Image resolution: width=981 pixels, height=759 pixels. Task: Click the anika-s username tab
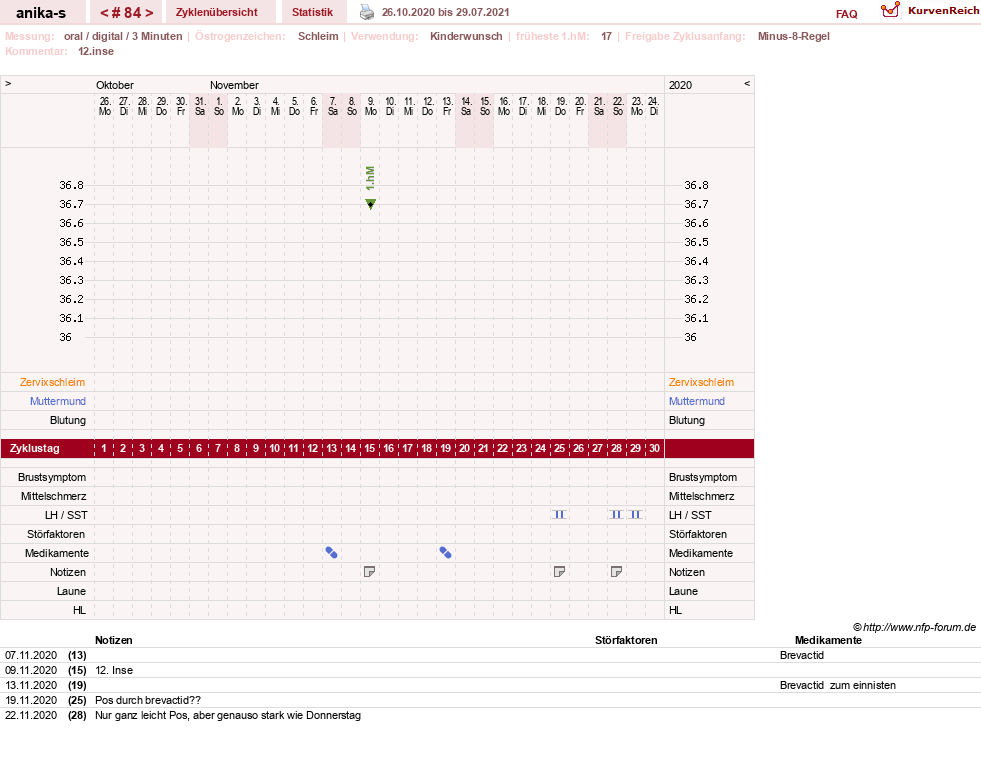coord(41,12)
